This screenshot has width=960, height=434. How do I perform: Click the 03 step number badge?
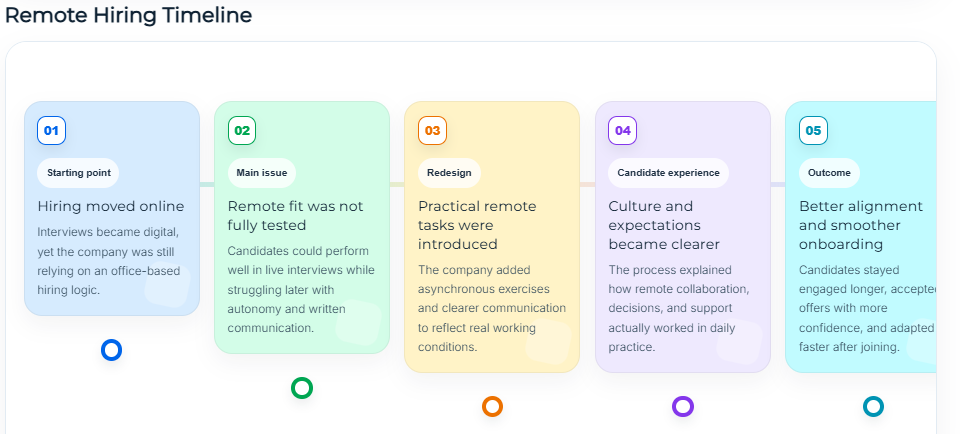432,130
